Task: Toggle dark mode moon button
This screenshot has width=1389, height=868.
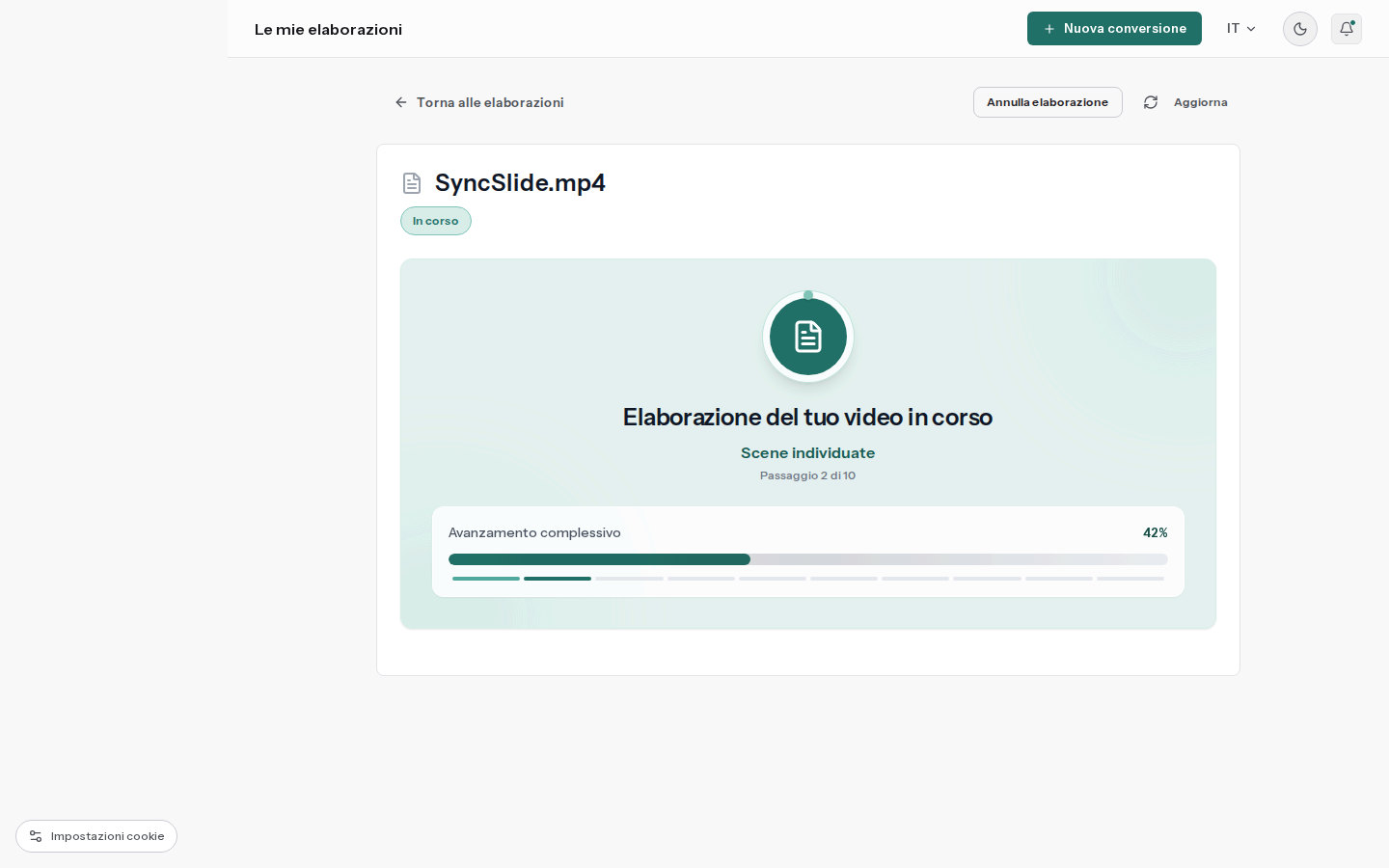Action: point(1300,29)
